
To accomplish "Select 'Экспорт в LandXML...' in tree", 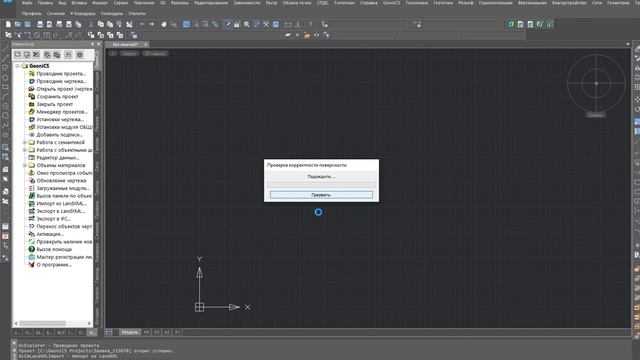I will point(61,211).
